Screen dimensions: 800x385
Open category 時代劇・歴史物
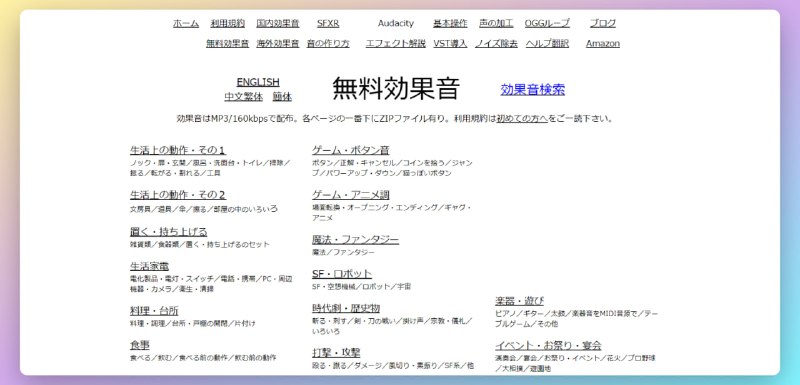coord(346,309)
